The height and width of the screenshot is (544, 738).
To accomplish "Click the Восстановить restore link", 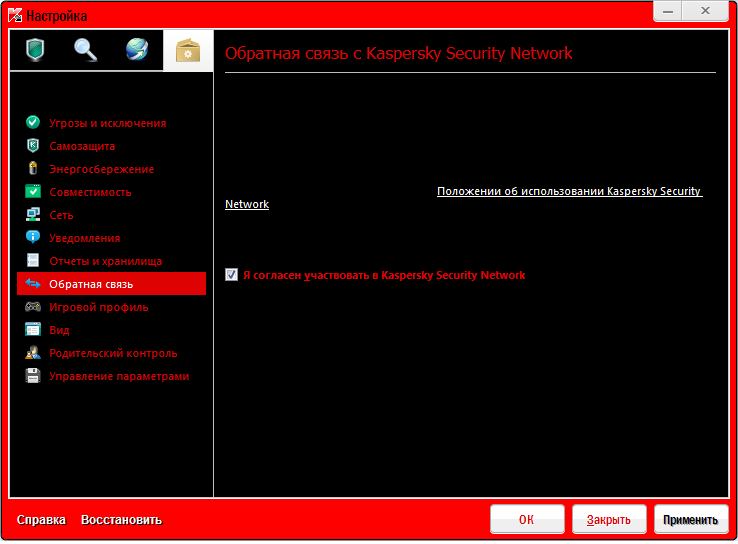I will (x=121, y=520).
